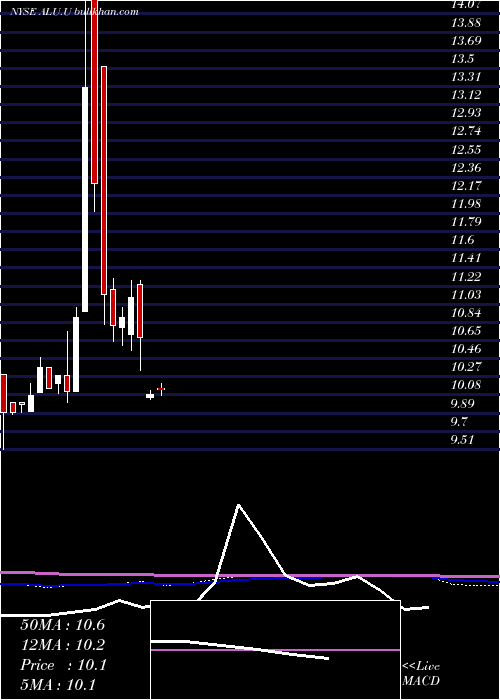Select the 13.5 price axis label
500x700 pixels.
click(x=462, y=59)
